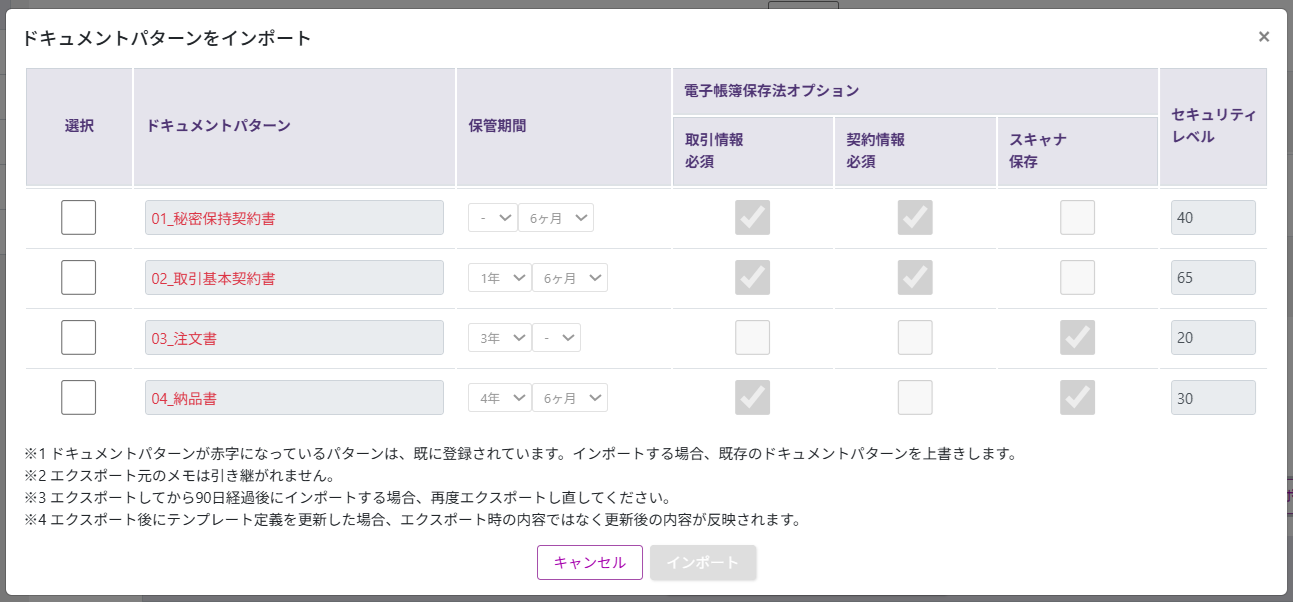Toggle 契約情報必須 checkbox for 02_取引基本契約書
The image size is (1293, 602).
tap(915, 278)
